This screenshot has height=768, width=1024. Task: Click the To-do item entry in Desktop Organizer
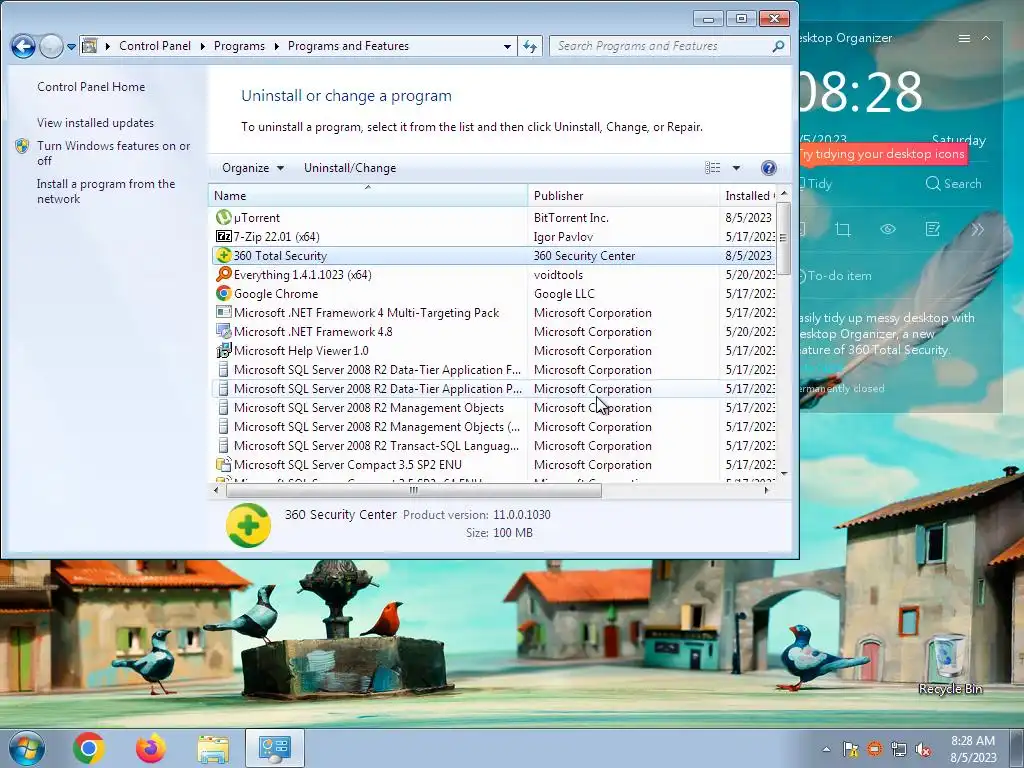click(835, 276)
